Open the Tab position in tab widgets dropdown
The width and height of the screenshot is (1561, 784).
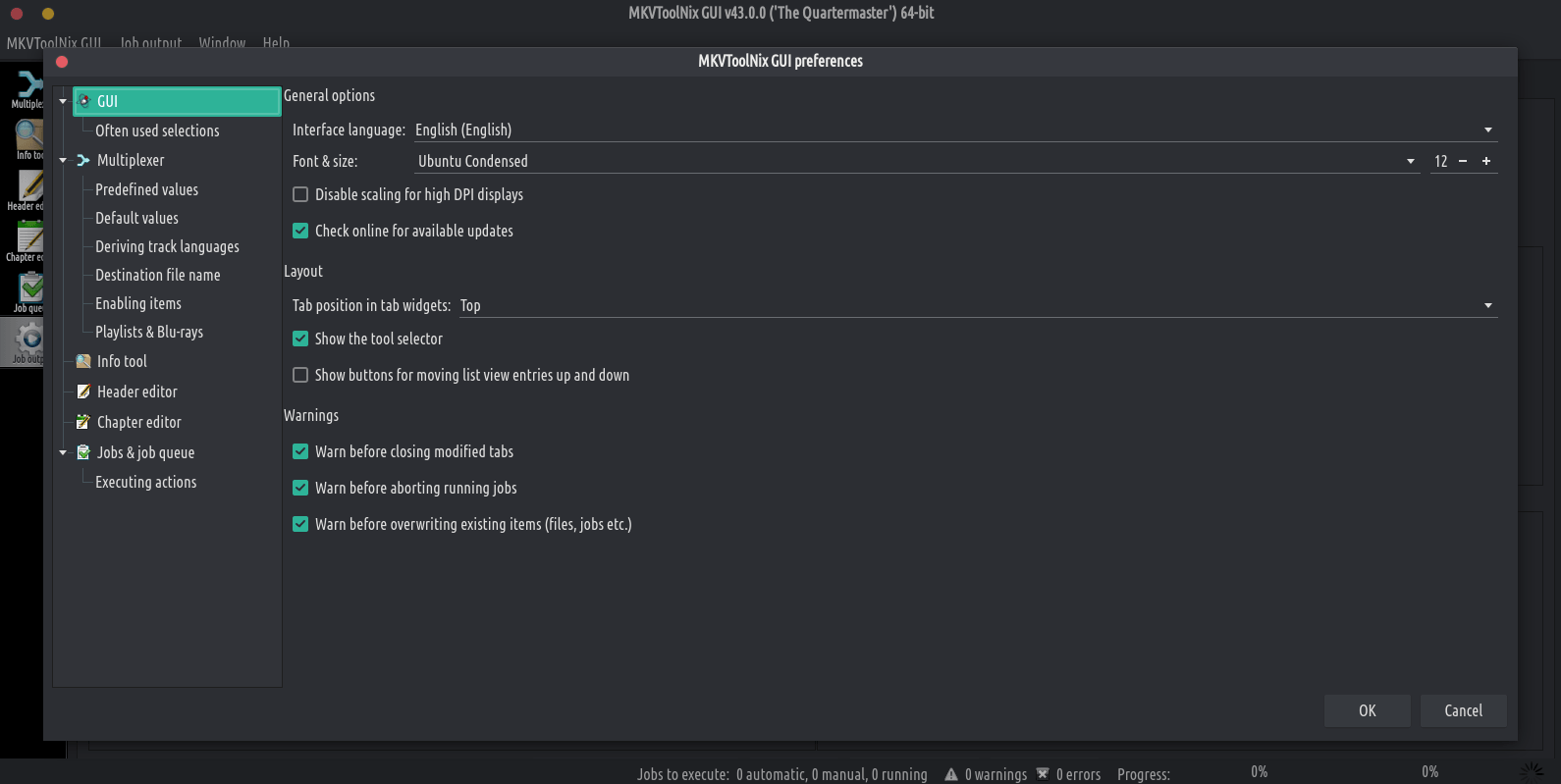tap(977, 305)
